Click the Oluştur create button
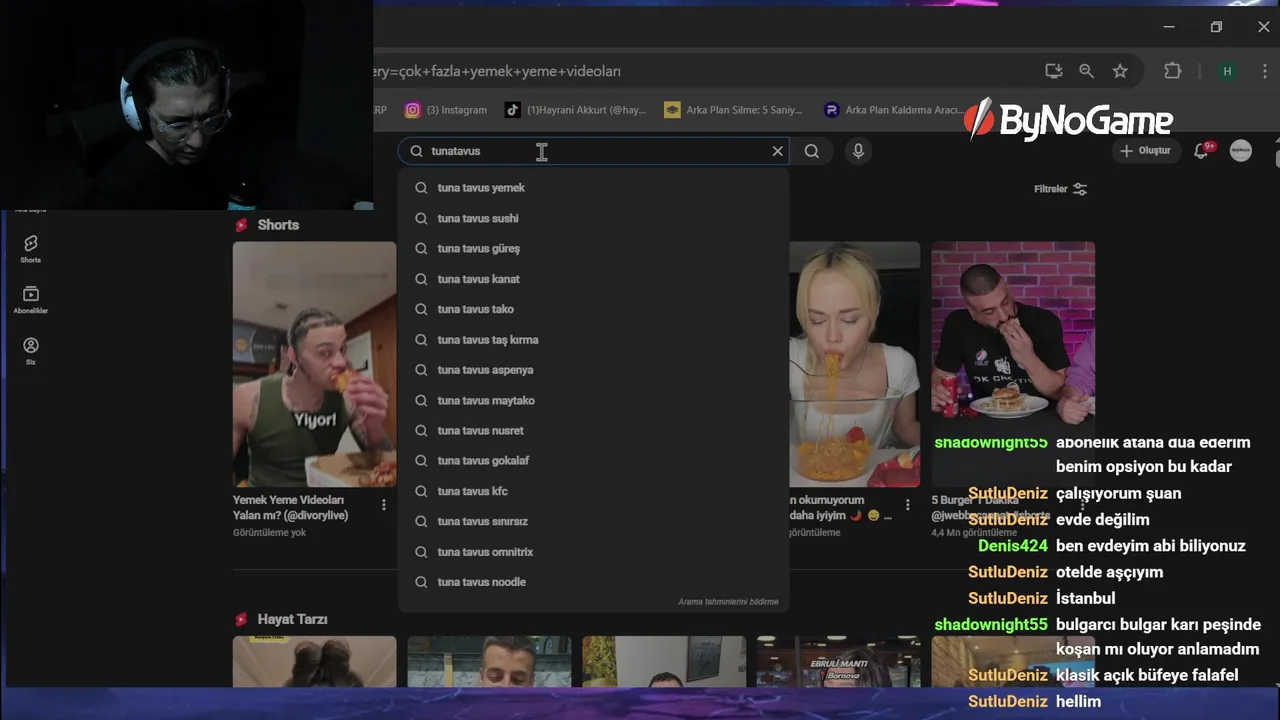The width and height of the screenshot is (1280, 720). tap(1145, 151)
